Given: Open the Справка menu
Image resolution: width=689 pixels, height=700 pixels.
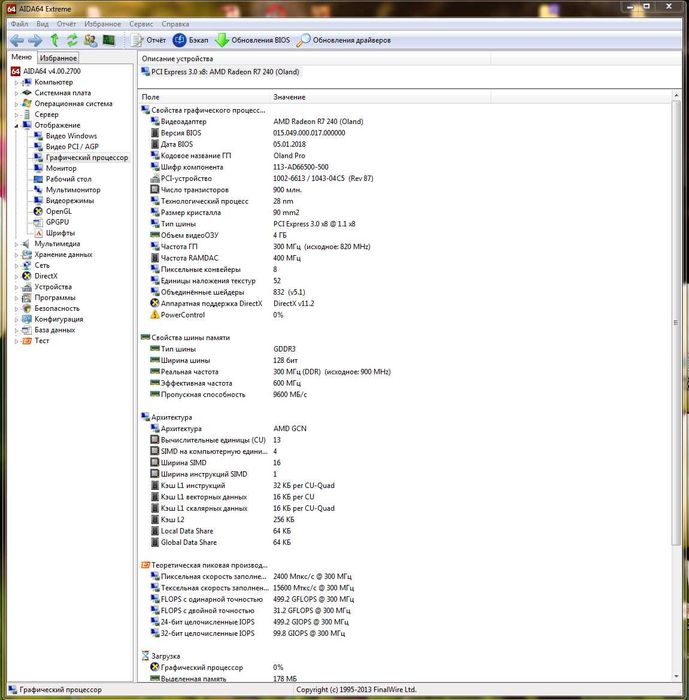Looking at the screenshot, I should pos(175,24).
